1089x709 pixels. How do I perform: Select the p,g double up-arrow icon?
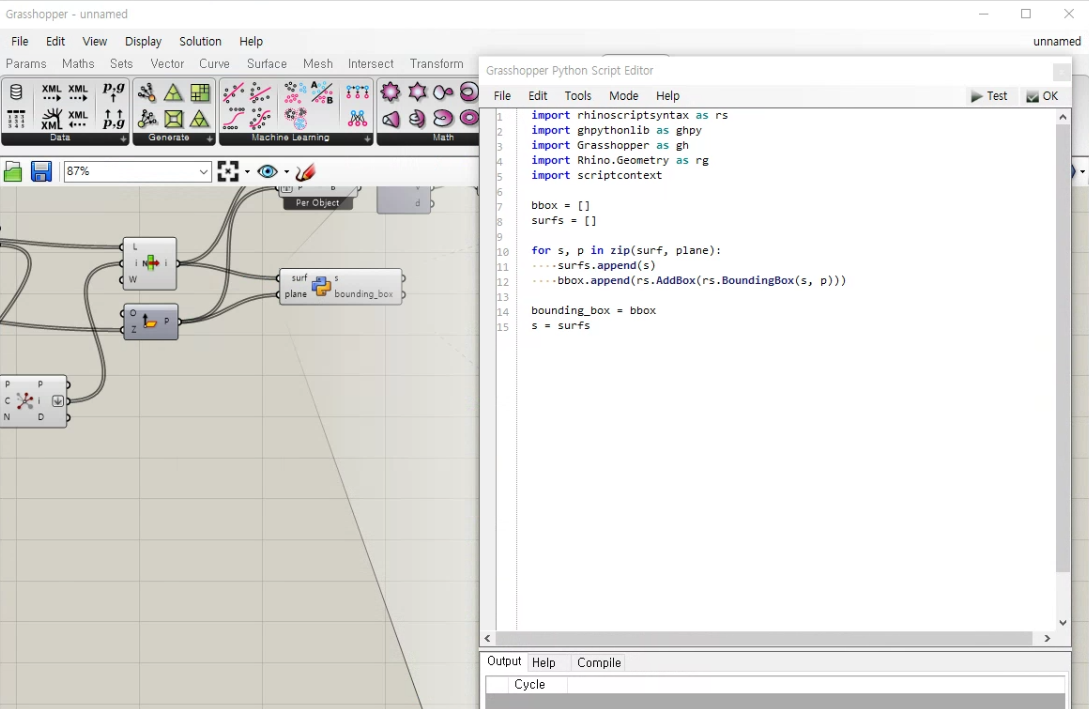pos(113,119)
